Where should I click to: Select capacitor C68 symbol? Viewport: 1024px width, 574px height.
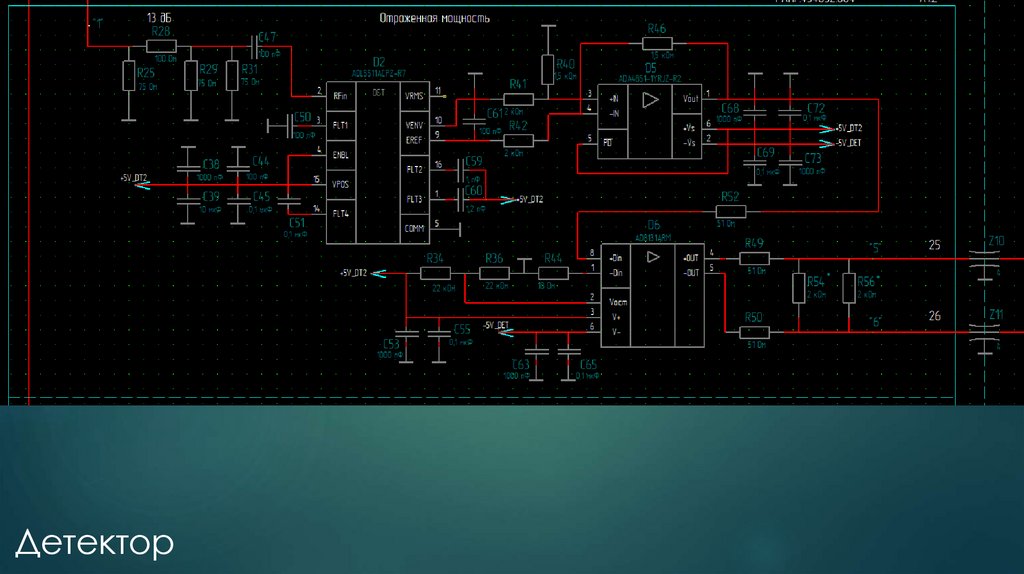pos(755,112)
